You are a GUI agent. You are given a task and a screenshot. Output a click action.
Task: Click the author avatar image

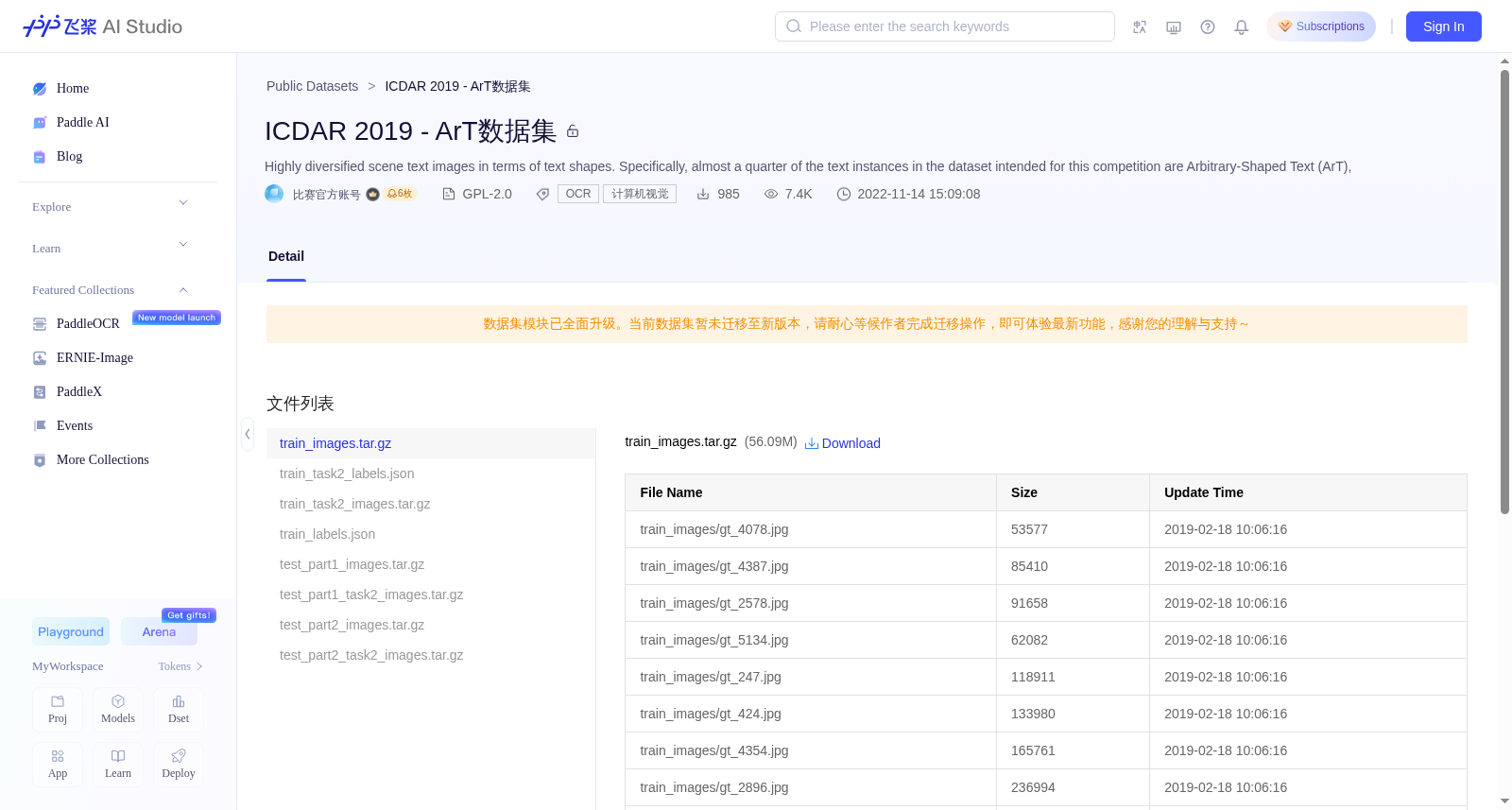[274, 194]
